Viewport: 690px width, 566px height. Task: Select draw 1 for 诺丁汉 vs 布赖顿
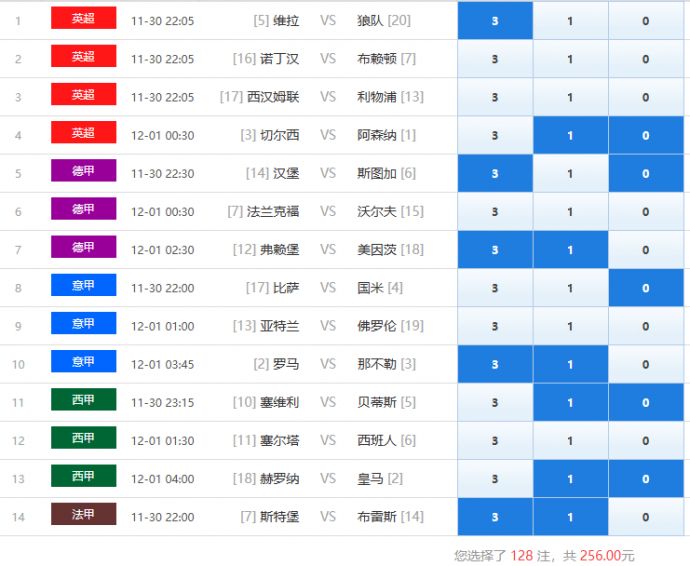(570, 59)
